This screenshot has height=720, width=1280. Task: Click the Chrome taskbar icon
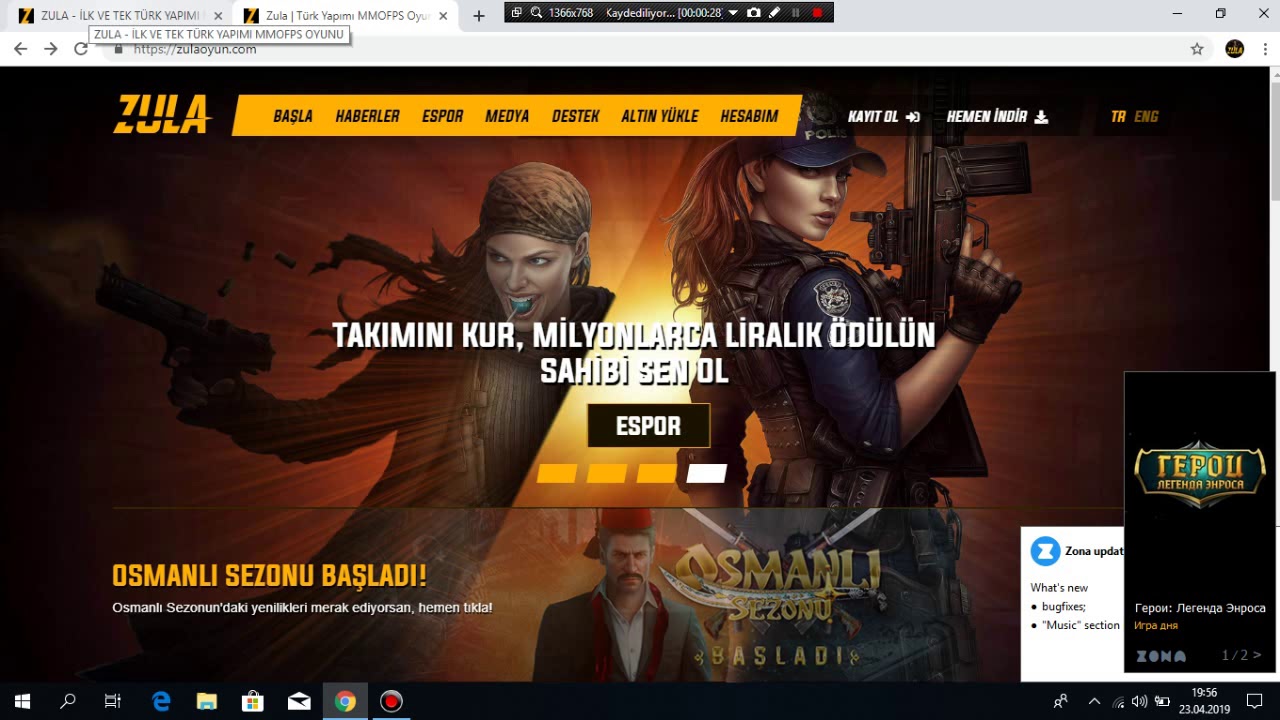click(x=345, y=701)
